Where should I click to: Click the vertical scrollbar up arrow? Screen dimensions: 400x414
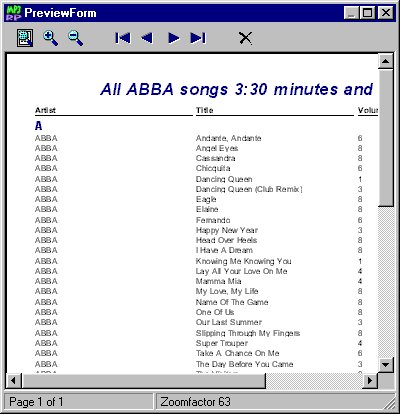[386, 61]
